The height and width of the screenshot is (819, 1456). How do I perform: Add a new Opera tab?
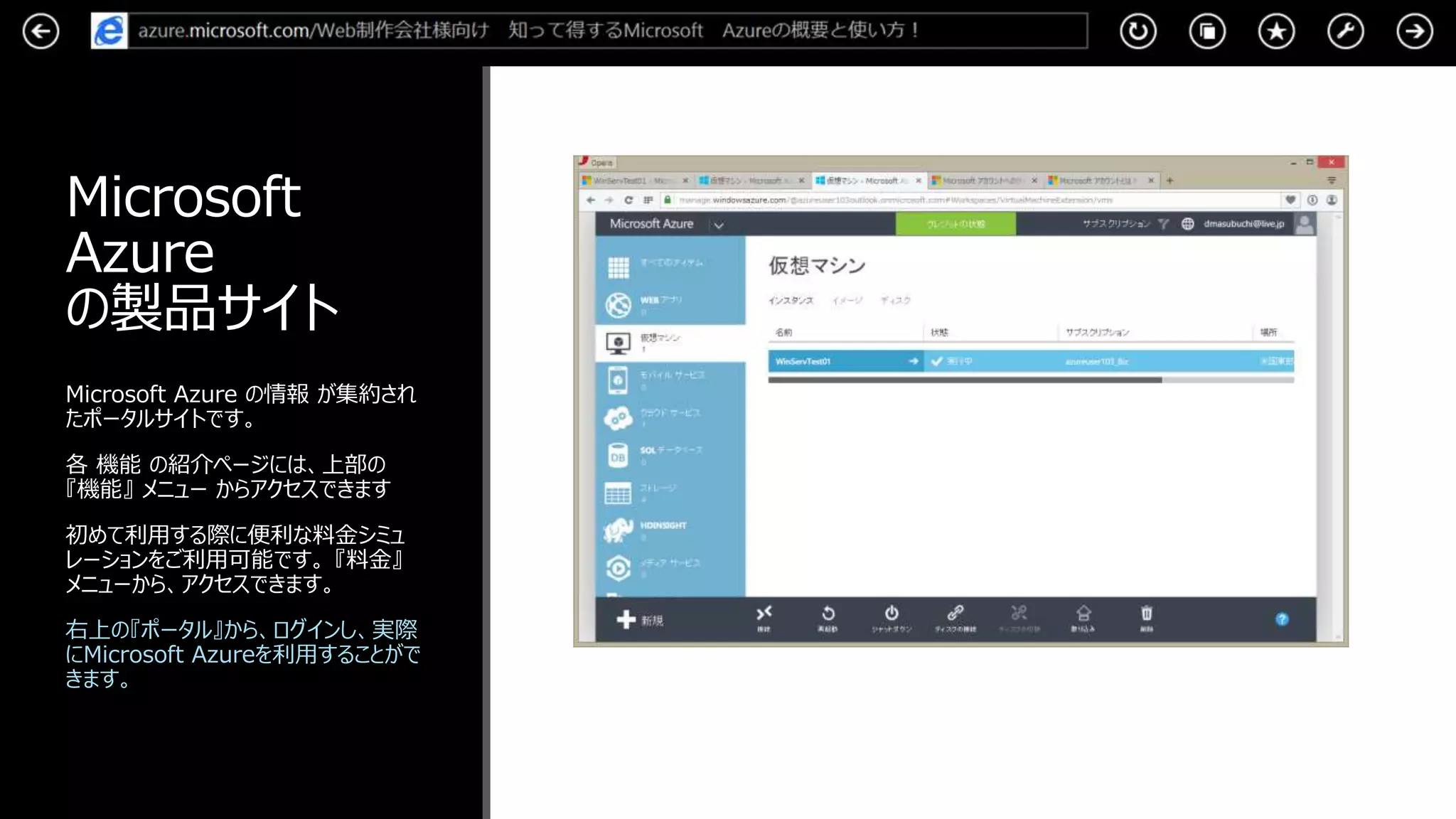pos(1169,181)
